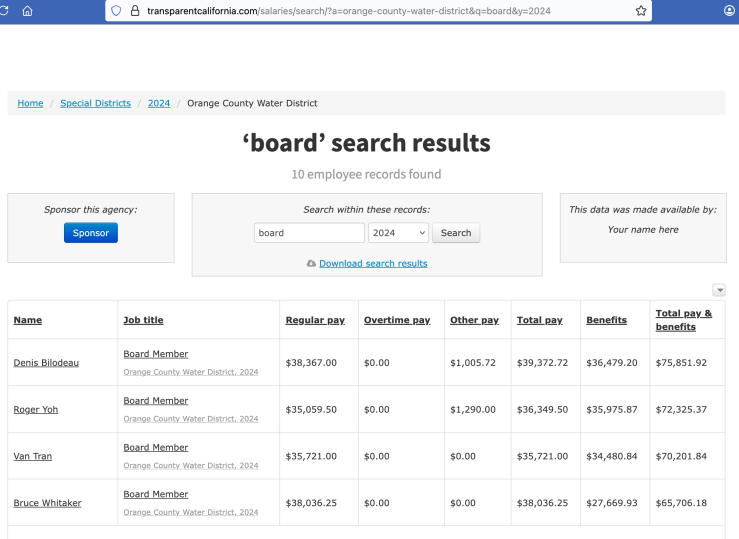Image resolution: width=739 pixels, height=539 pixels.
Task: Open Special Districts breadcrumb
Action: [95, 103]
